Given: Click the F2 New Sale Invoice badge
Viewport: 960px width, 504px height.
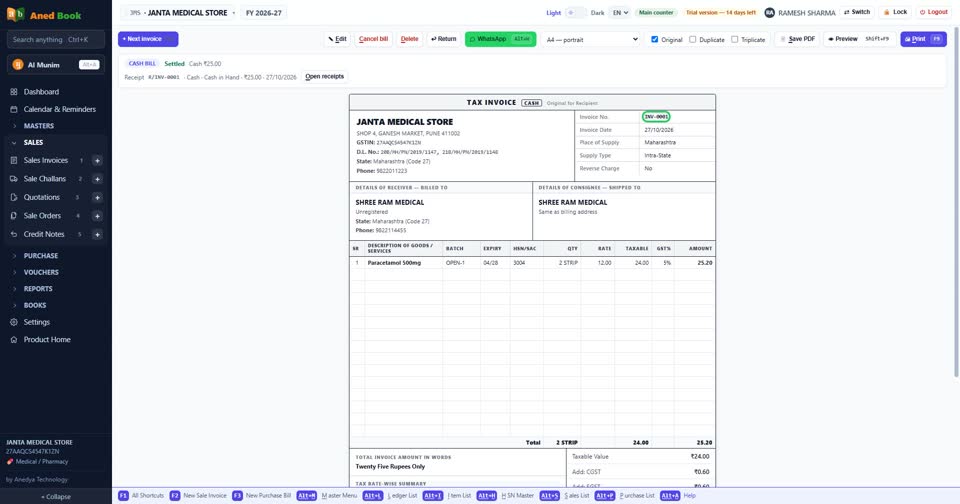Looking at the screenshot, I should point(174,495).
